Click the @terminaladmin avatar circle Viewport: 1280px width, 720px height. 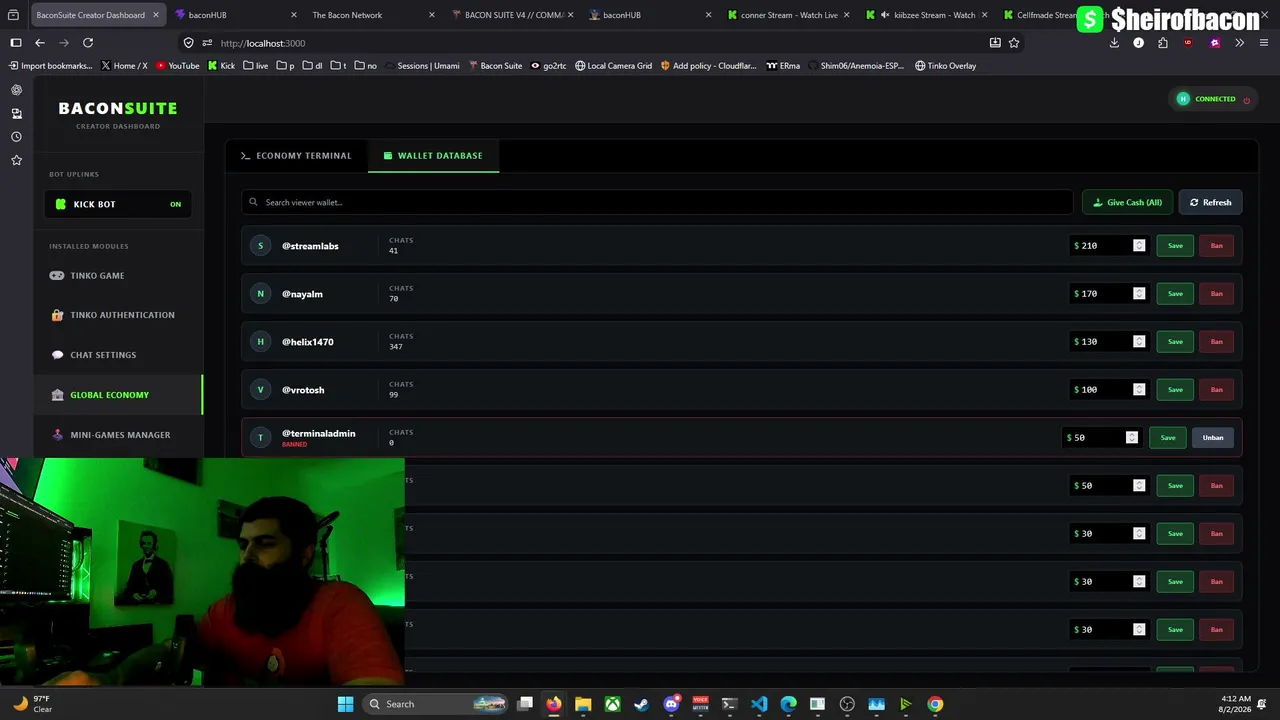(x=260, y=437)
